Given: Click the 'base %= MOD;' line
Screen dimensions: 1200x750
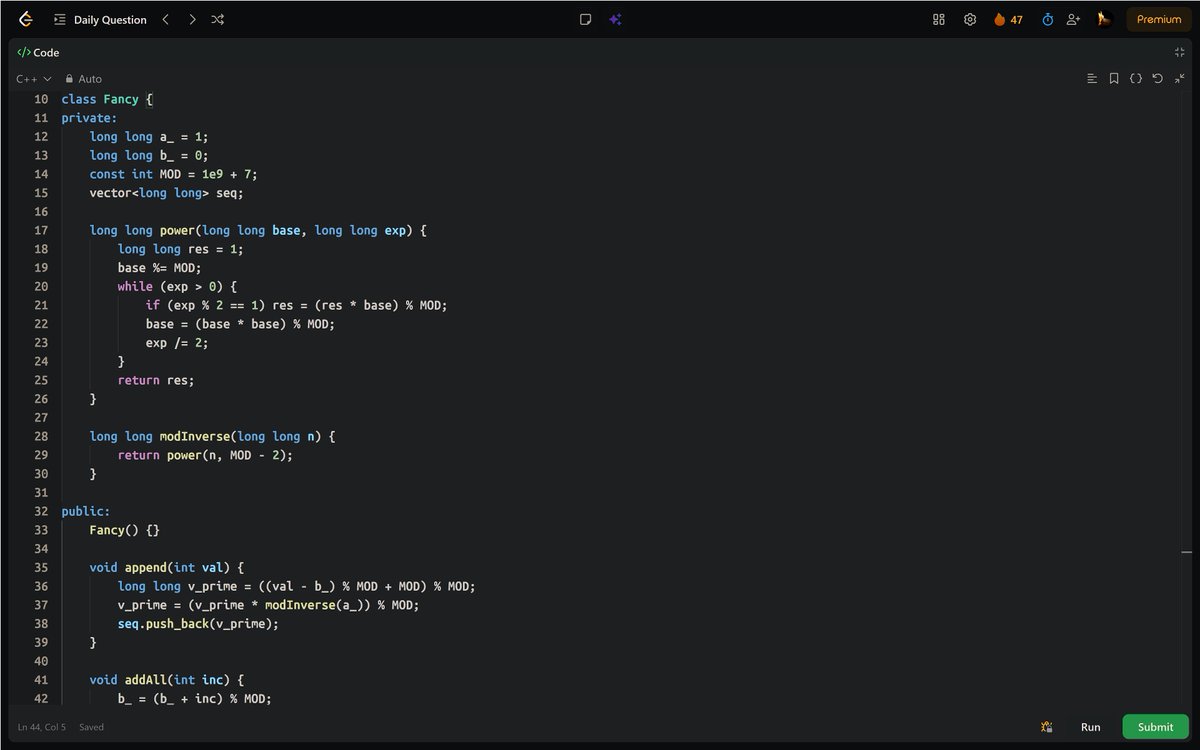Looking at the screenshot, I should point(159,268).
